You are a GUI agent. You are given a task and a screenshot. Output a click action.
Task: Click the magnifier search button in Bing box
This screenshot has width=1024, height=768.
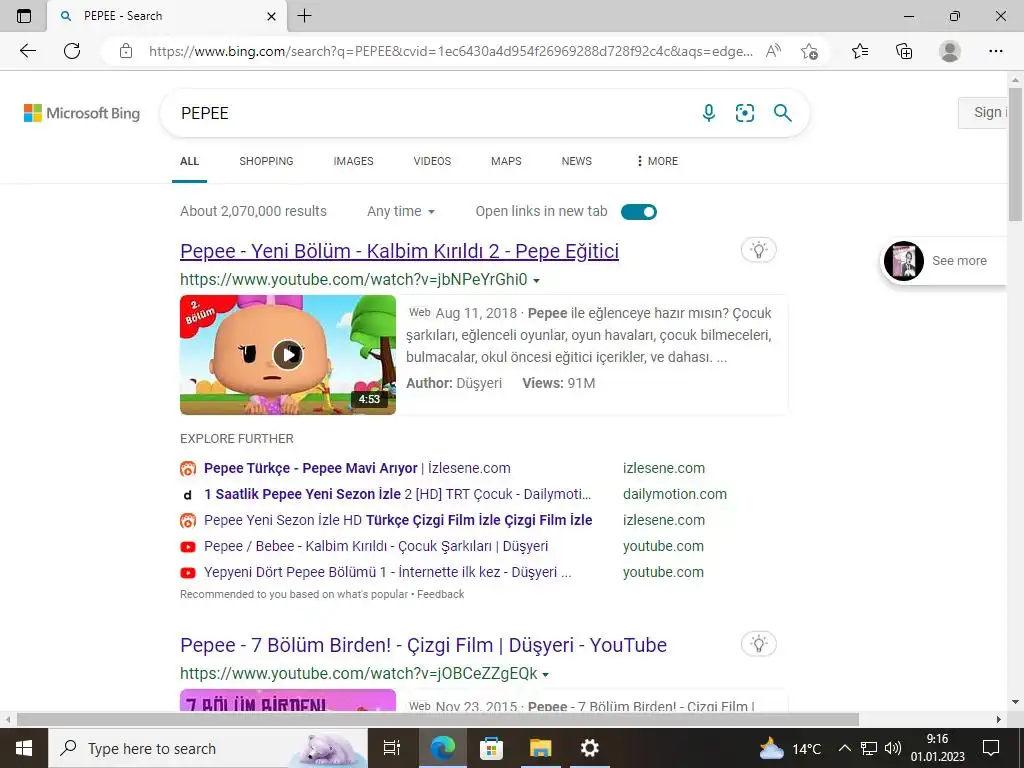tap(782, 113)
